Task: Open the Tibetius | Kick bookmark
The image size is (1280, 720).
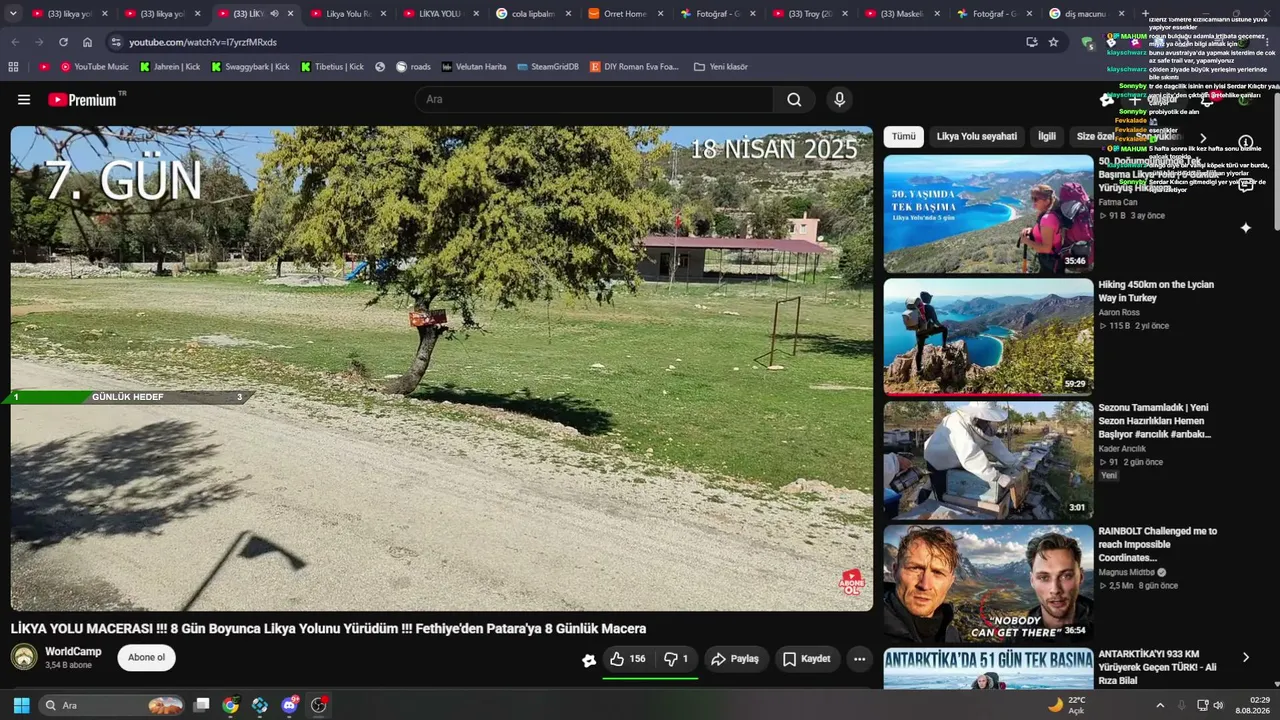Action: pyautogui.click(x=333, y=67)
